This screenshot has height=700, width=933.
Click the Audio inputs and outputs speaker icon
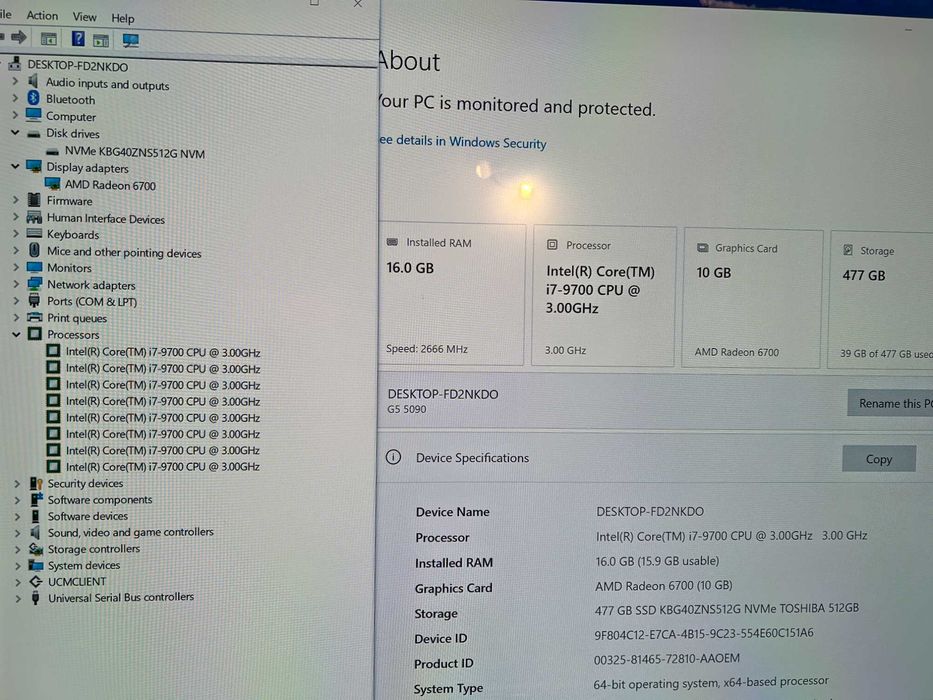click(33, 81)
